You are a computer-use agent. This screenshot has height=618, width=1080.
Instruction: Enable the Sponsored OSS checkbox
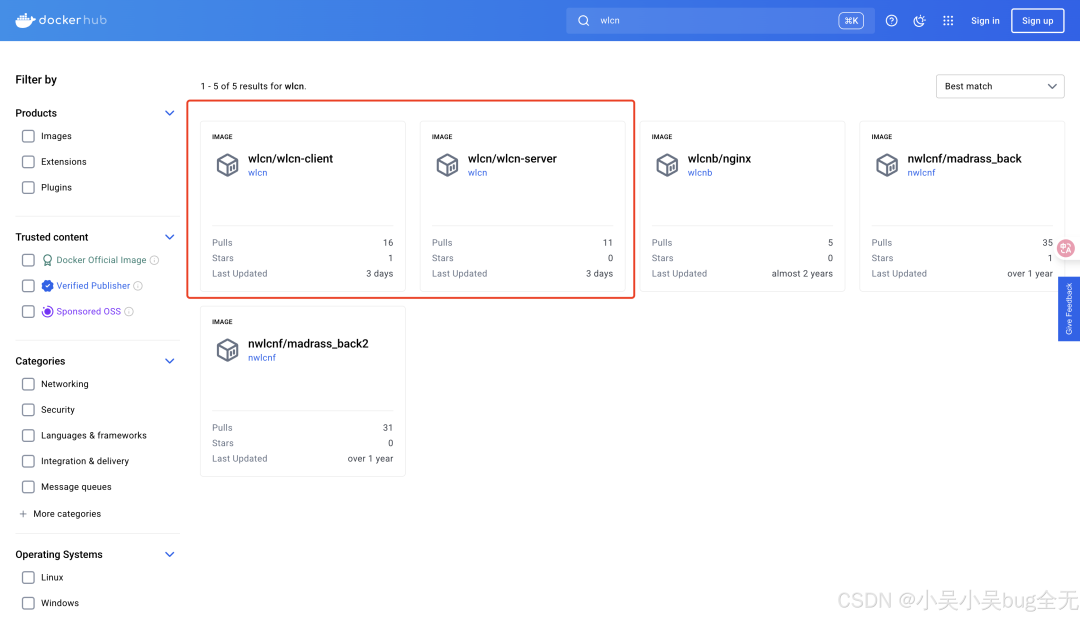click(x=28, y=311)
